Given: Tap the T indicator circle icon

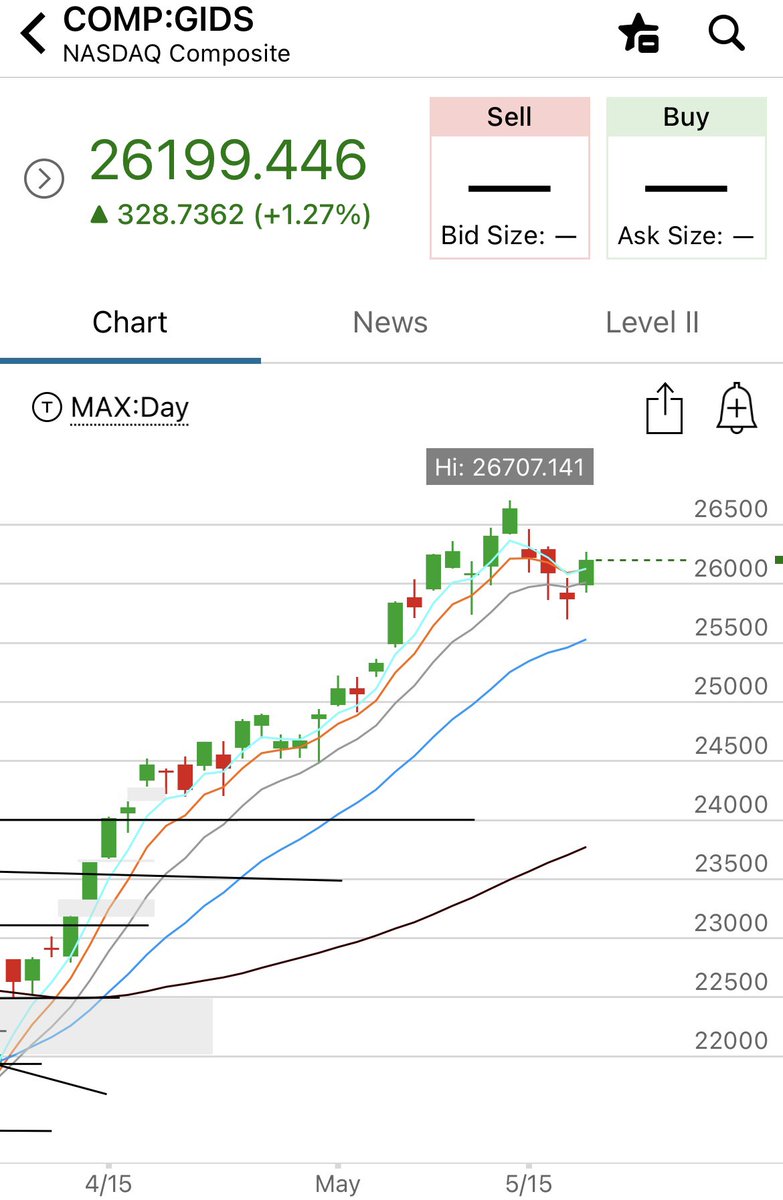Looking at the screenshot, I should 47,408.
